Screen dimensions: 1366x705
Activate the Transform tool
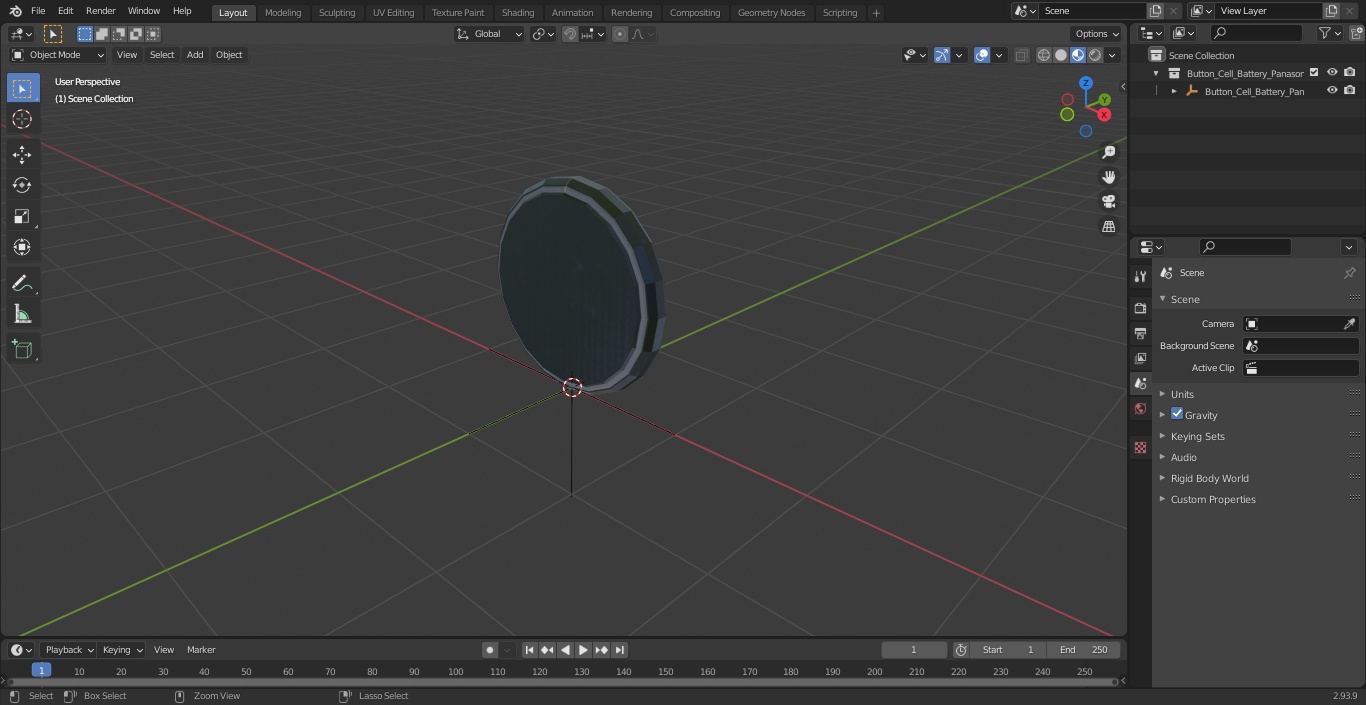point(22,247)
